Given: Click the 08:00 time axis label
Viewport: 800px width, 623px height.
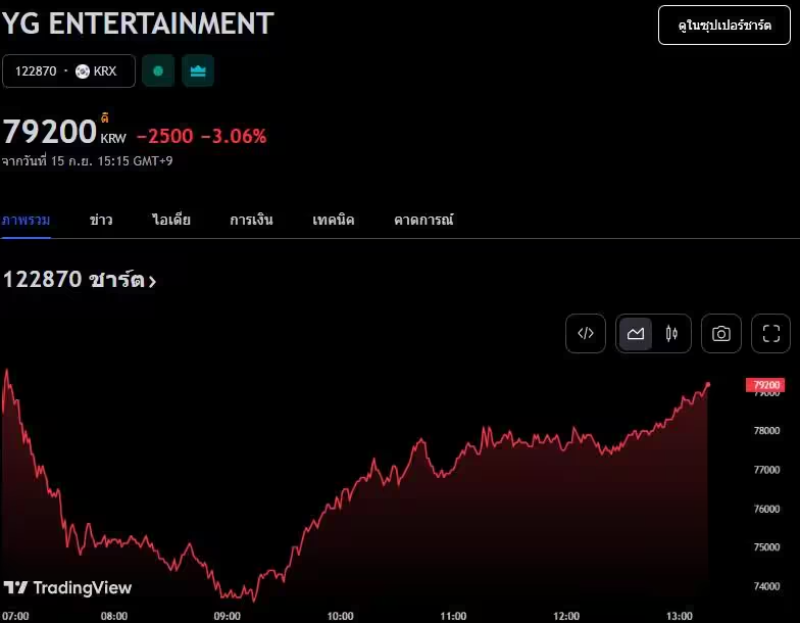Looking at the screenshot, I should click(114, 616).
